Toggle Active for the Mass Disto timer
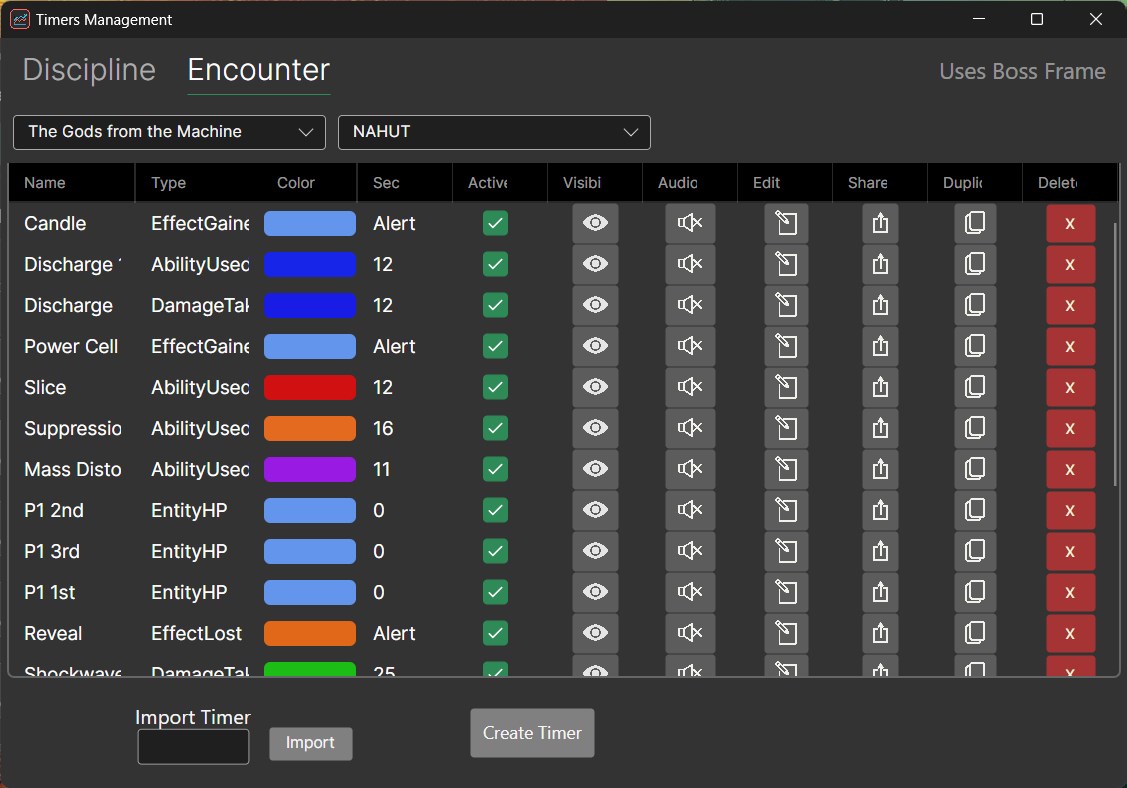Image resolution: width=1127 pixels, height=788 pixels. point(495,469)
